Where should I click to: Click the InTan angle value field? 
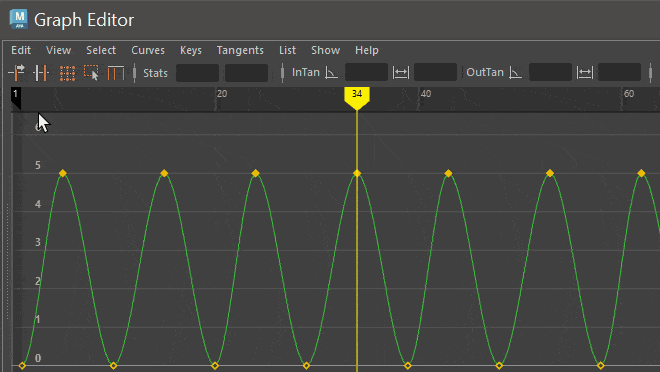point(366,72)
